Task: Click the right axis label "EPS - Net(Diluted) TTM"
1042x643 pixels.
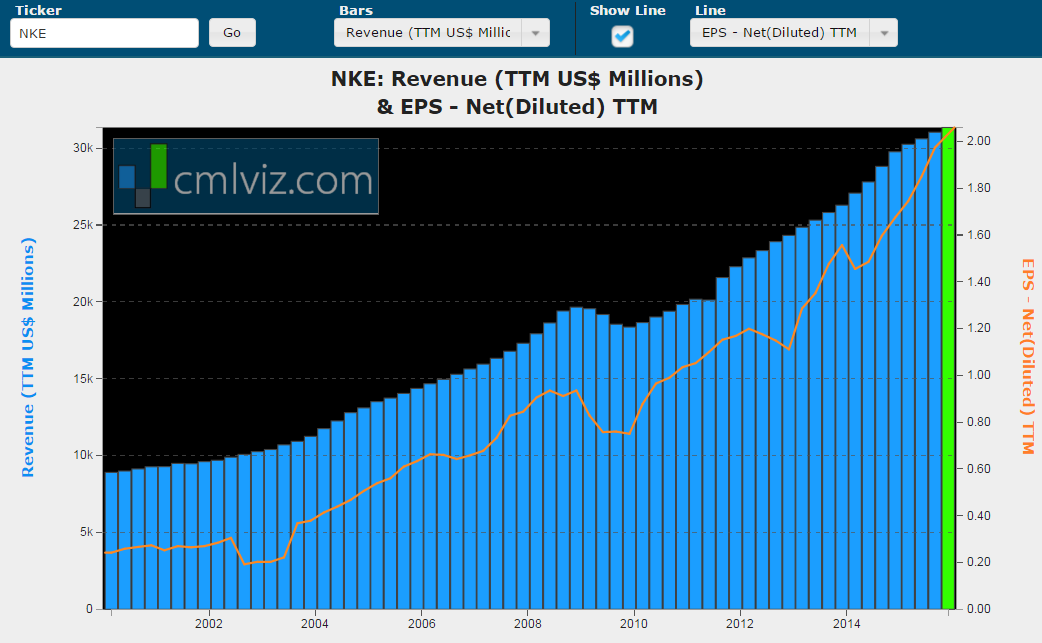Action: 1027,357
